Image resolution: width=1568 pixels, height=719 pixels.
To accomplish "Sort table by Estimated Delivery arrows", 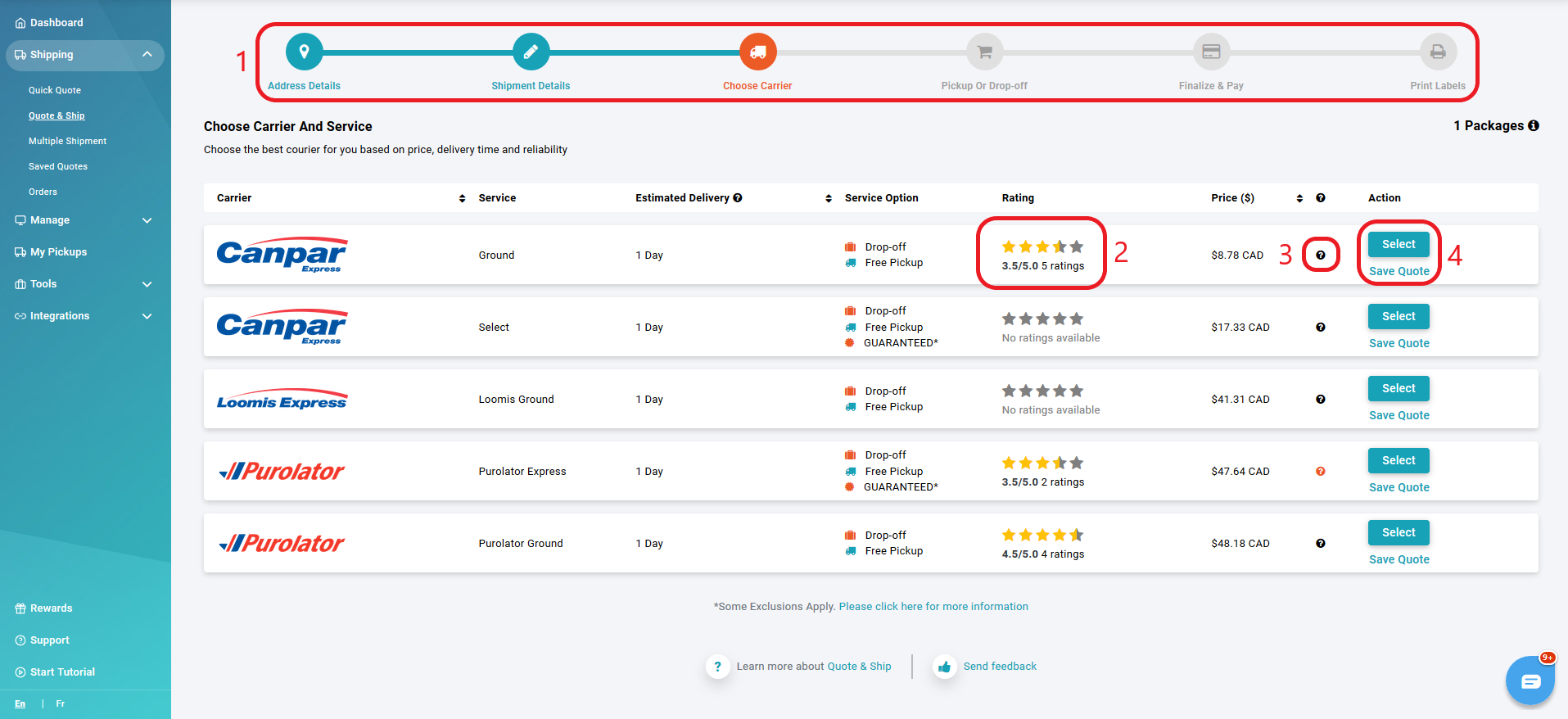I will pos(829,198).
